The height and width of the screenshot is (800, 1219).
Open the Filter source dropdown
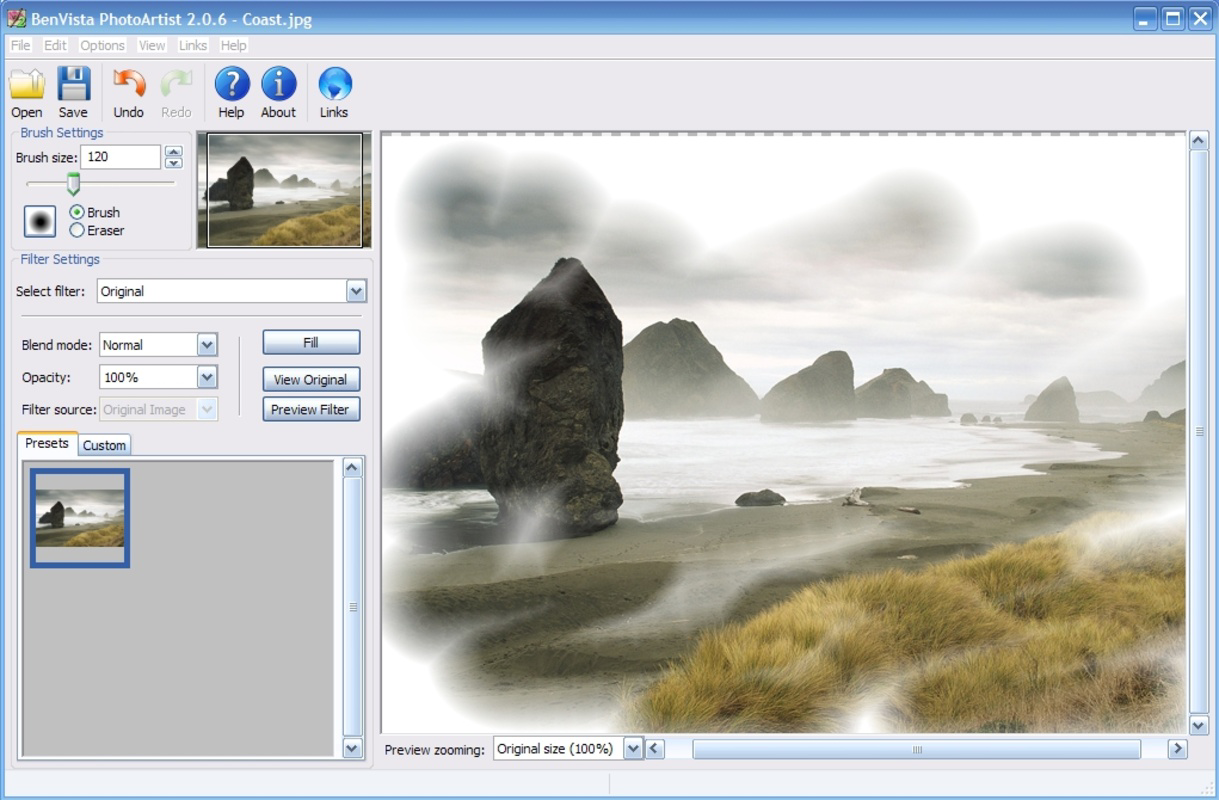coord(207,409)
